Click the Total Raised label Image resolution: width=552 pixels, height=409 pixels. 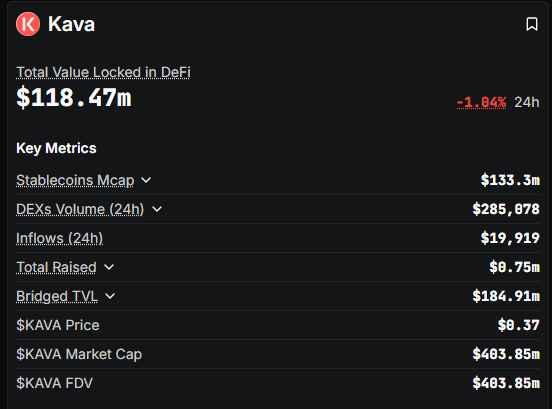pyautogui.click(x=56, y=267)
